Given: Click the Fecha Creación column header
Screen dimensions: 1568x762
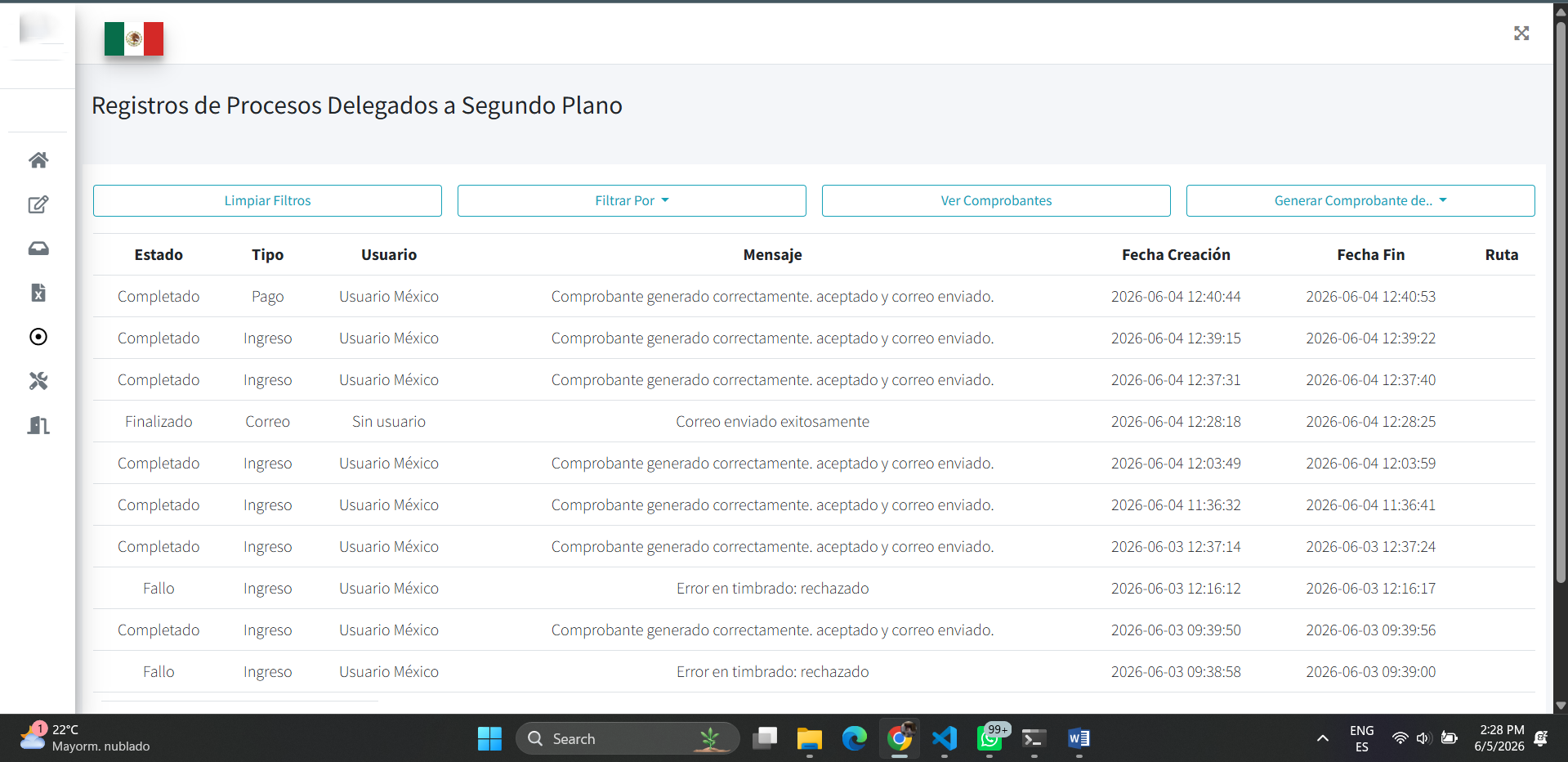Looking at the screenshot, I should (x=1176, y=255).
